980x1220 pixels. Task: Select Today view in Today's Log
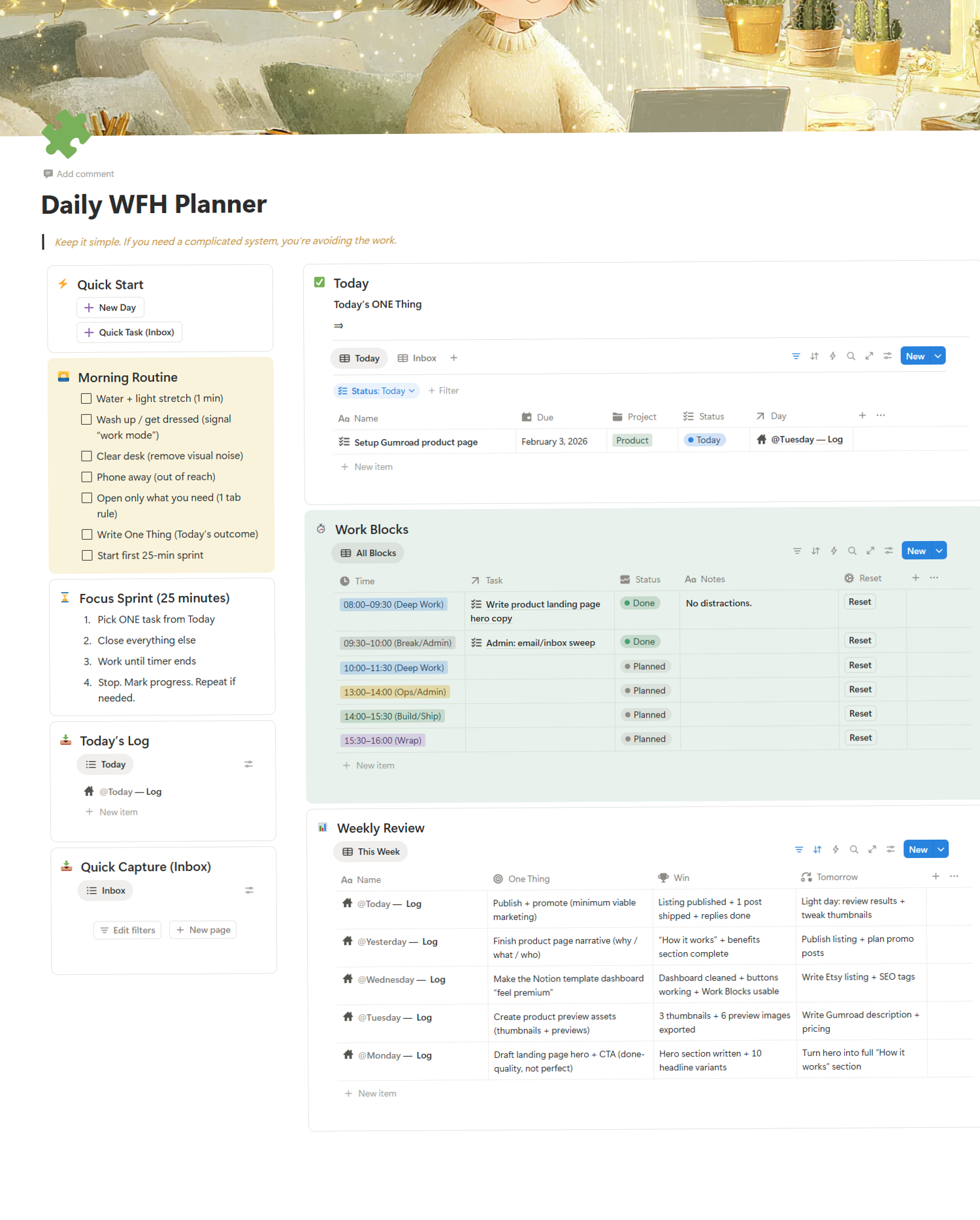coord(105,765)
